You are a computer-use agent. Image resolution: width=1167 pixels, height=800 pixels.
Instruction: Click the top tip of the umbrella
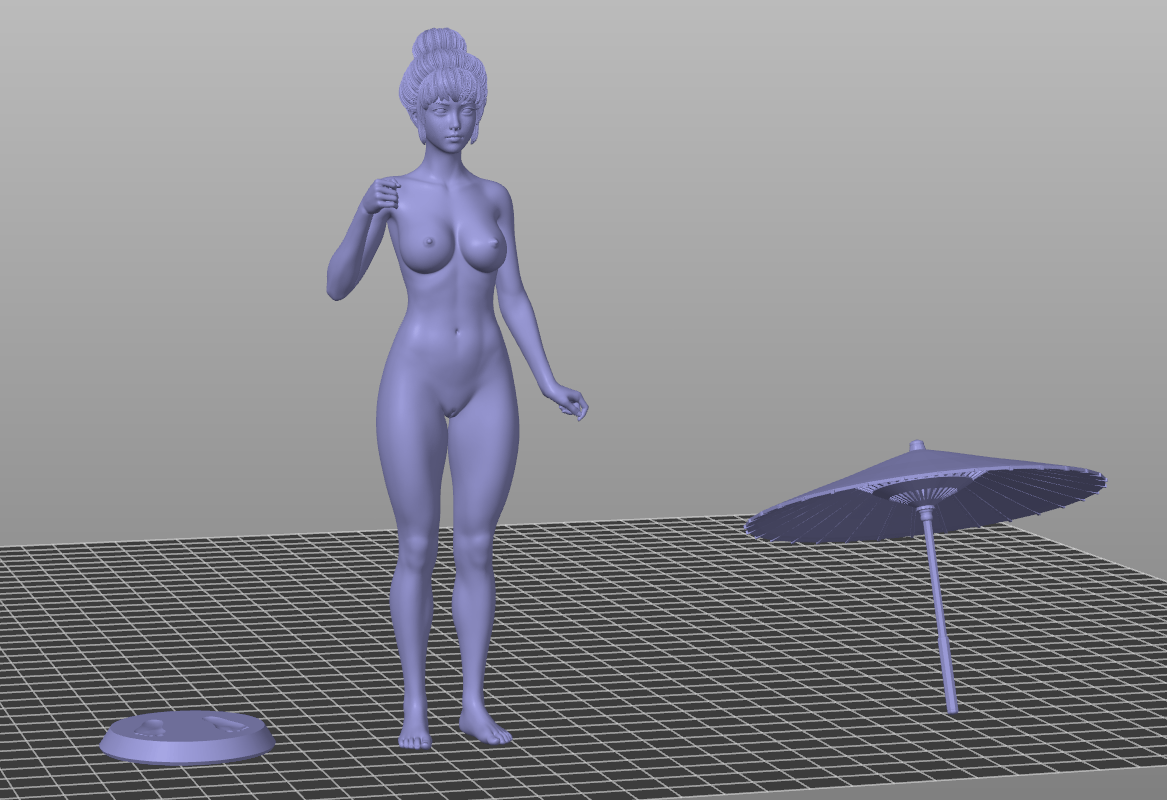(917, 444)
